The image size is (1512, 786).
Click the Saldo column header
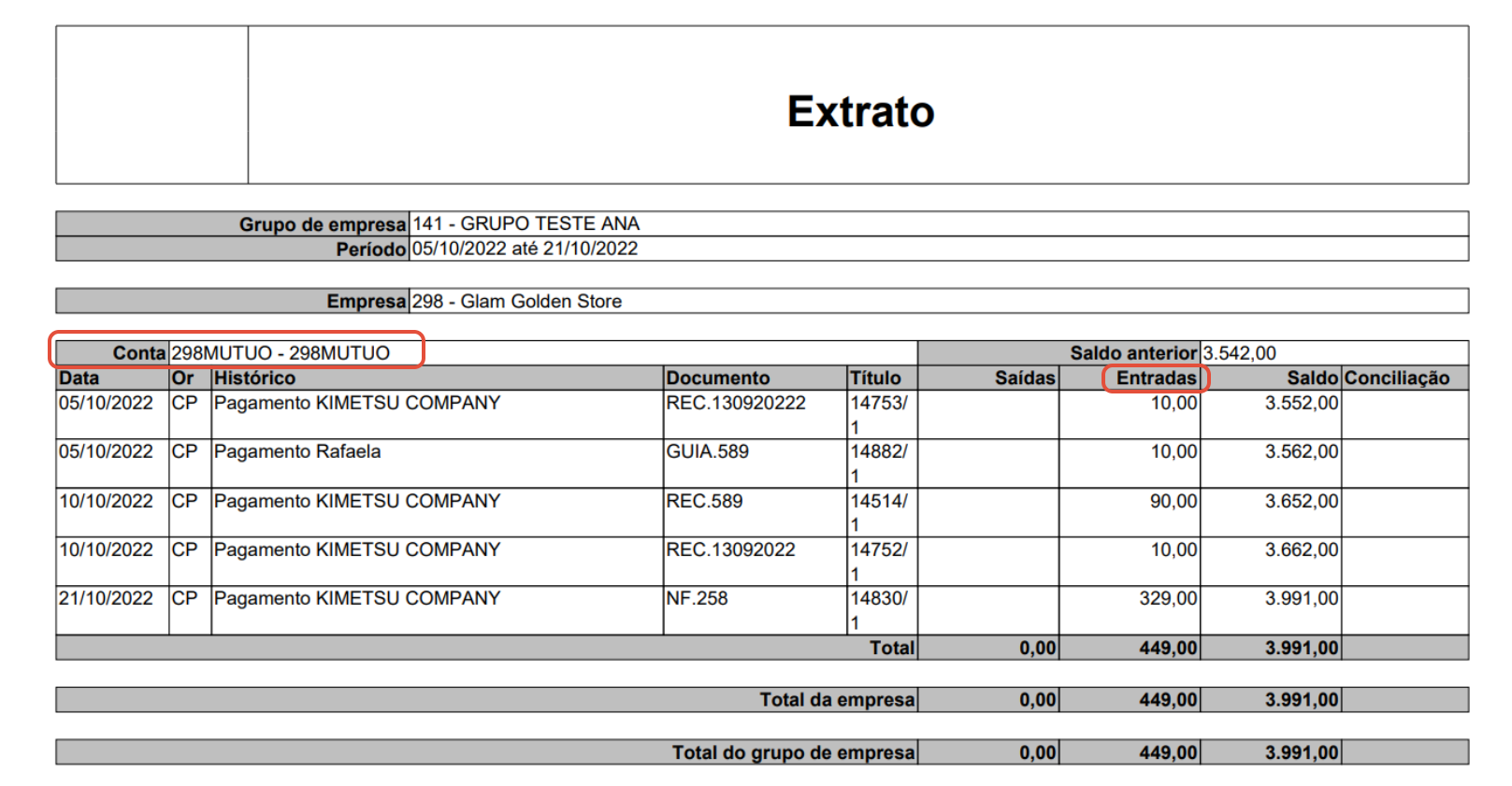pyautogui.click(x=1313, y=378)
